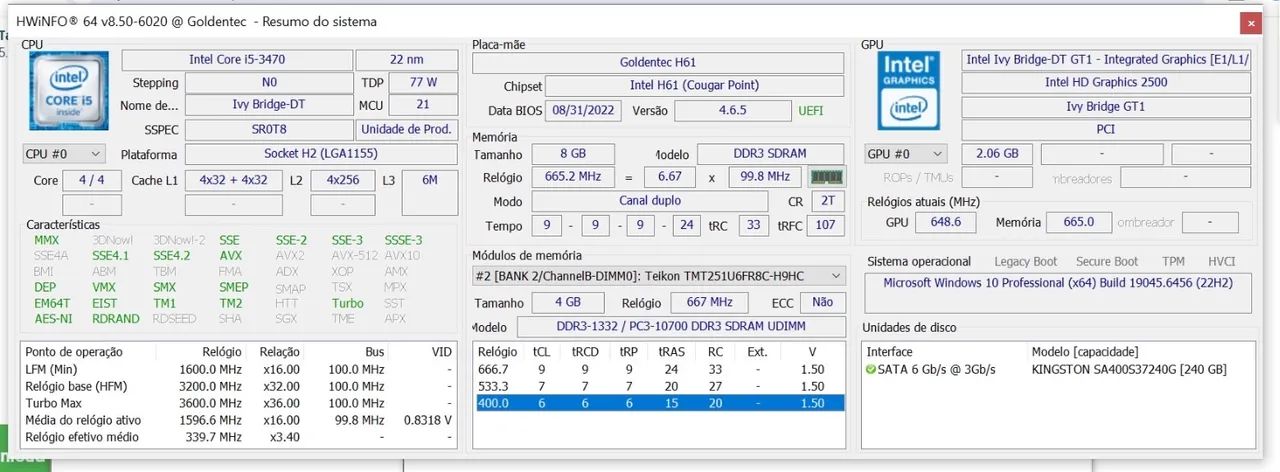Click the SR0T8 SSPEC value
Viewport: 1280px width, 472px height.
269,129
